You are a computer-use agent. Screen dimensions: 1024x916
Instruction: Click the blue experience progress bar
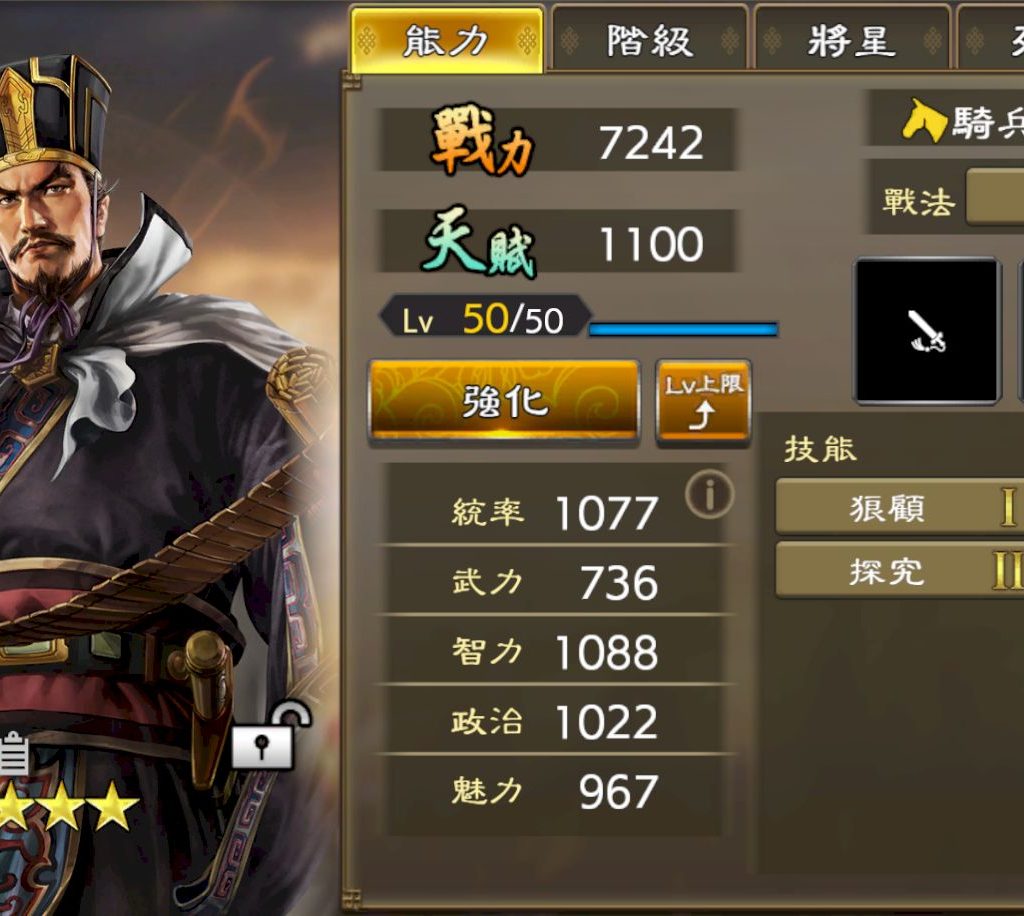[x=684, y=328]
